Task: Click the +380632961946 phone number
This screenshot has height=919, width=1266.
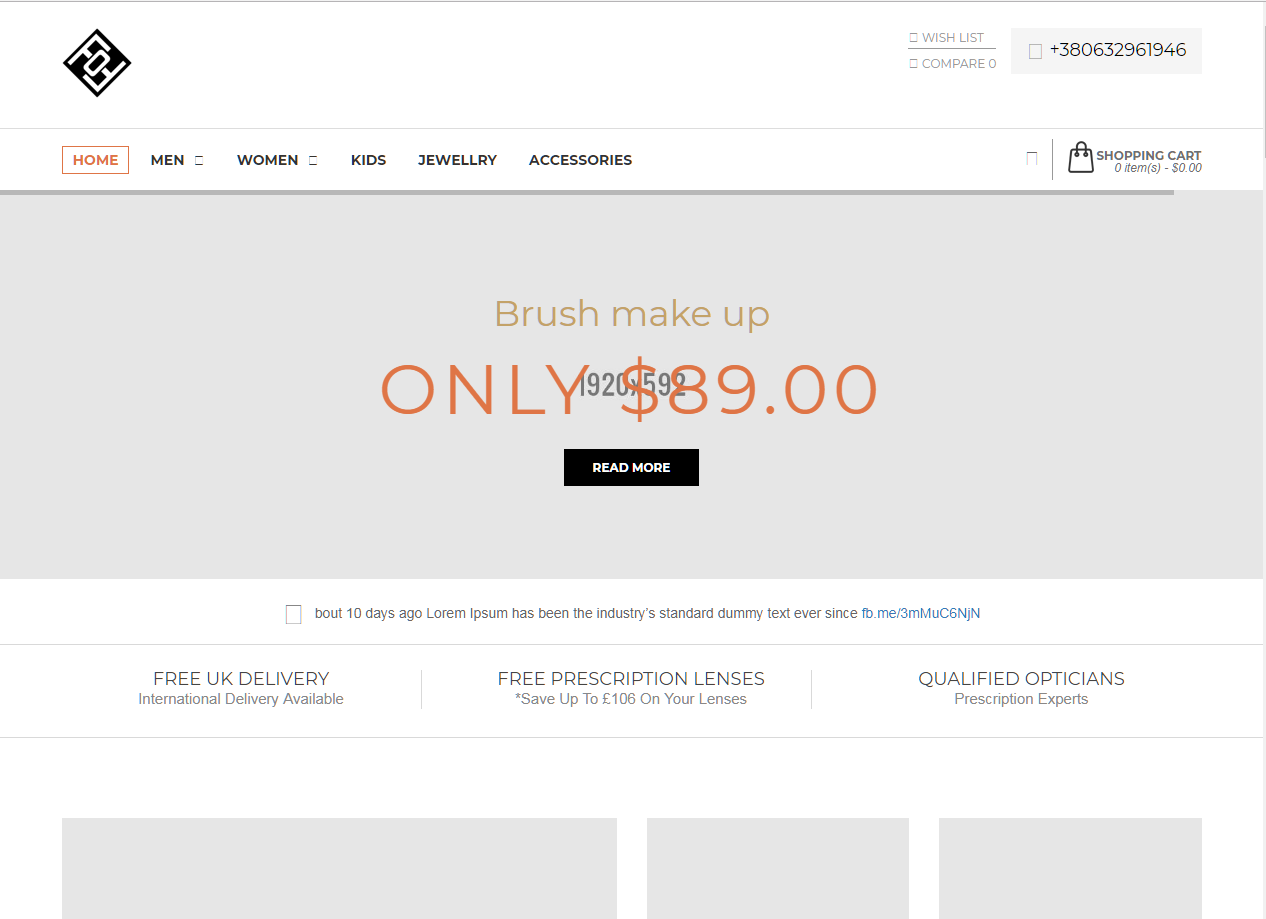Action: [1117, 50]
